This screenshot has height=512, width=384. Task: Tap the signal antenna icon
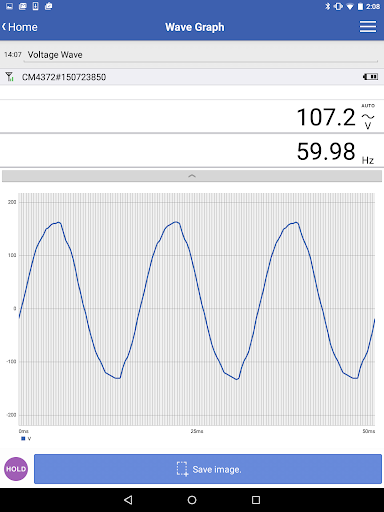[10, 77]
